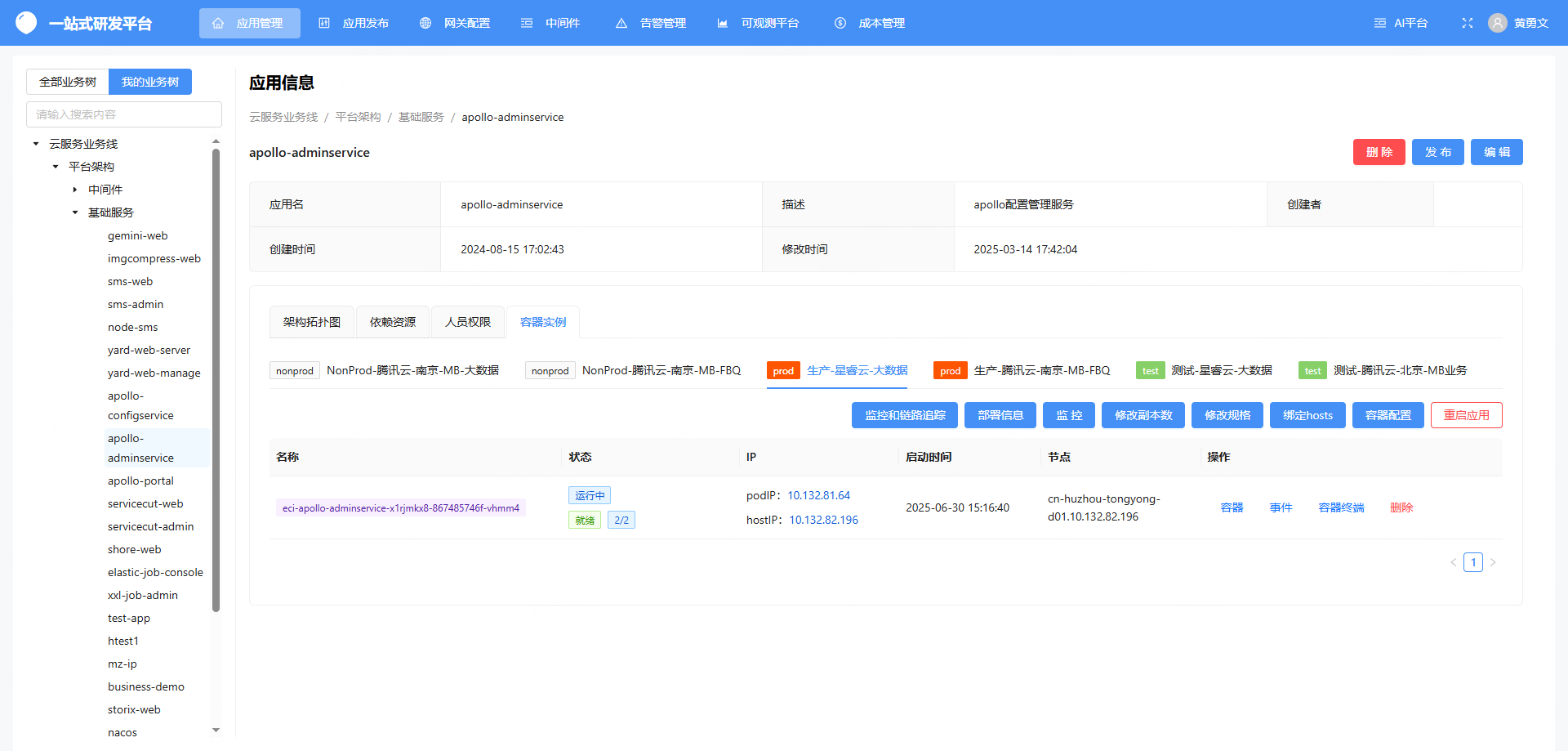Open the 可观测平台 menu
Image resolution: width=1568 pixels, height=751 pixels.
click(x=758, y=23)
